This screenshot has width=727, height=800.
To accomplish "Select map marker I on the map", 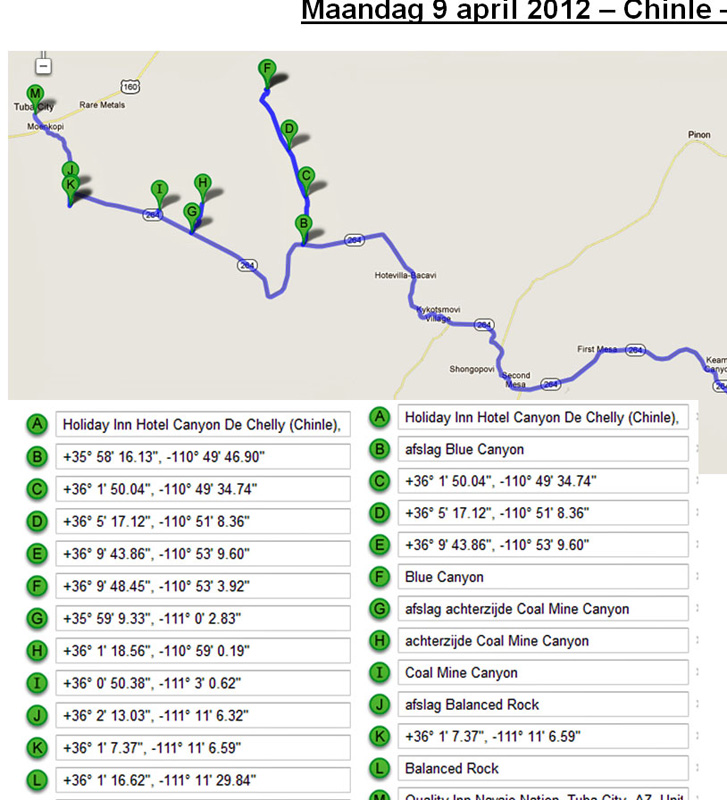I will click(158, 189).
